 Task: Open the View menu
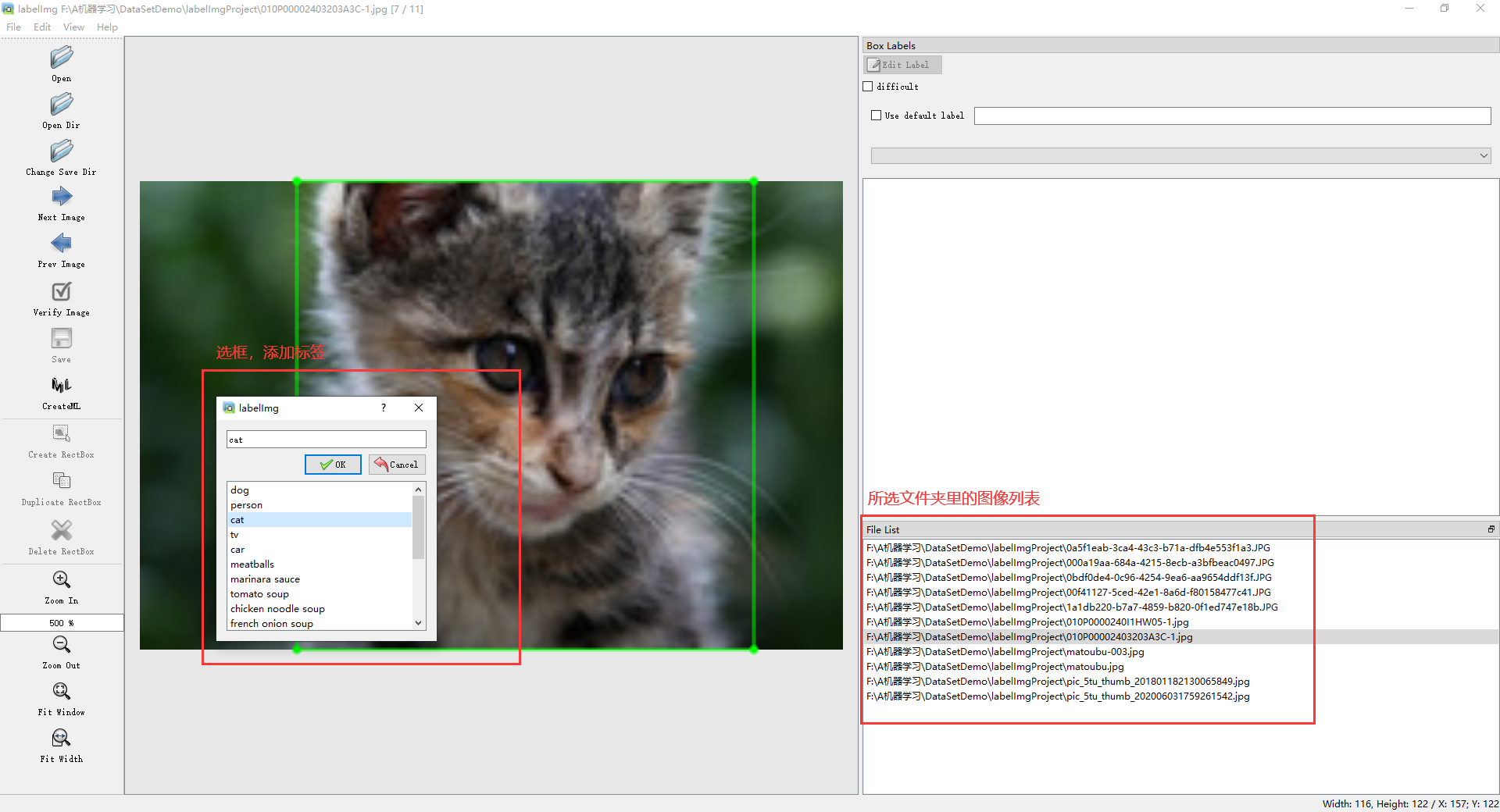[73, 27]
